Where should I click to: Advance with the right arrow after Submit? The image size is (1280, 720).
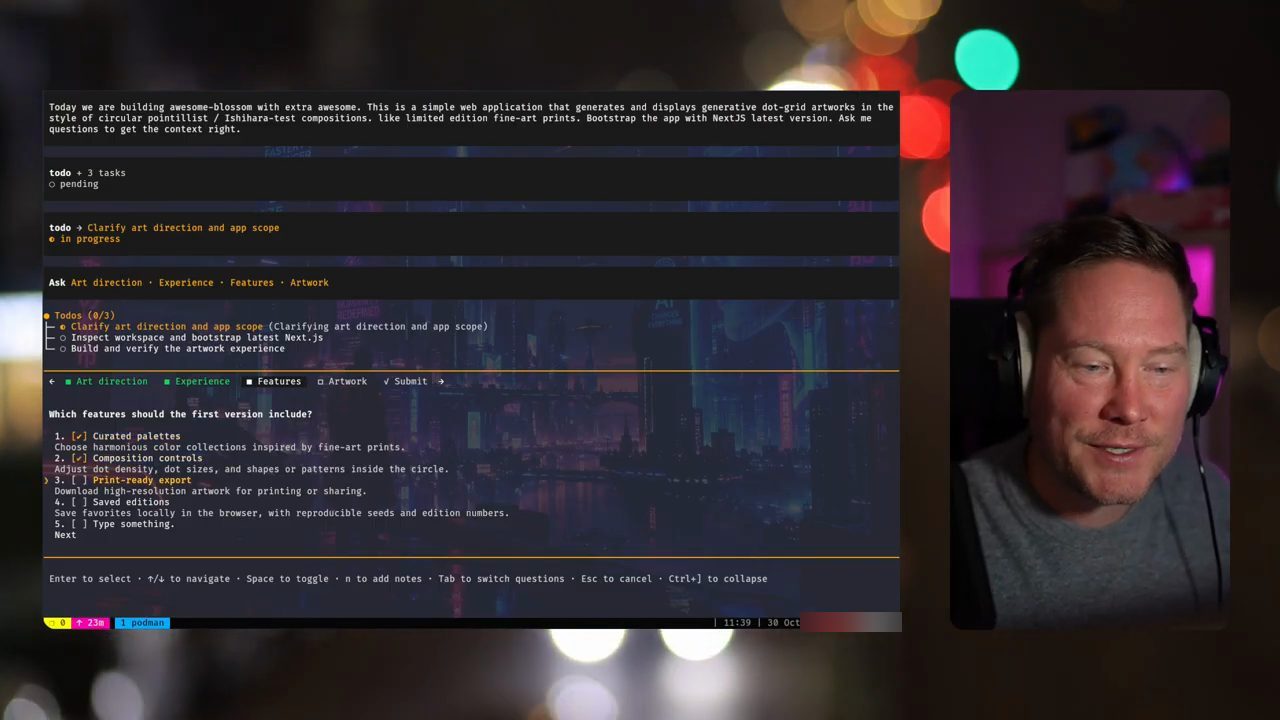[440, 381]
